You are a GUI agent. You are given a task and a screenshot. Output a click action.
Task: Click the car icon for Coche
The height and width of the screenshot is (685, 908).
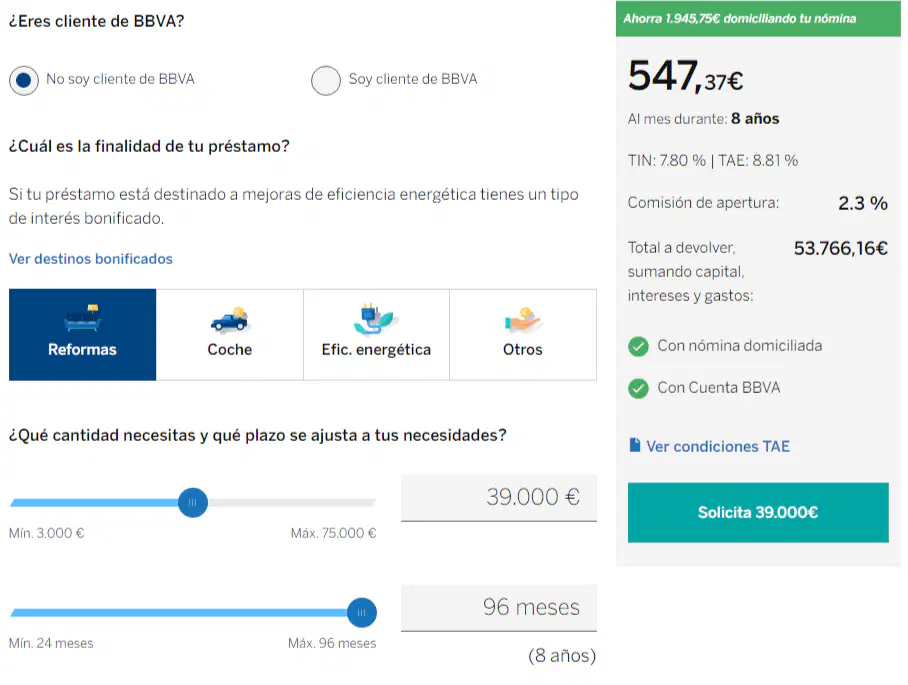[230, 320]
